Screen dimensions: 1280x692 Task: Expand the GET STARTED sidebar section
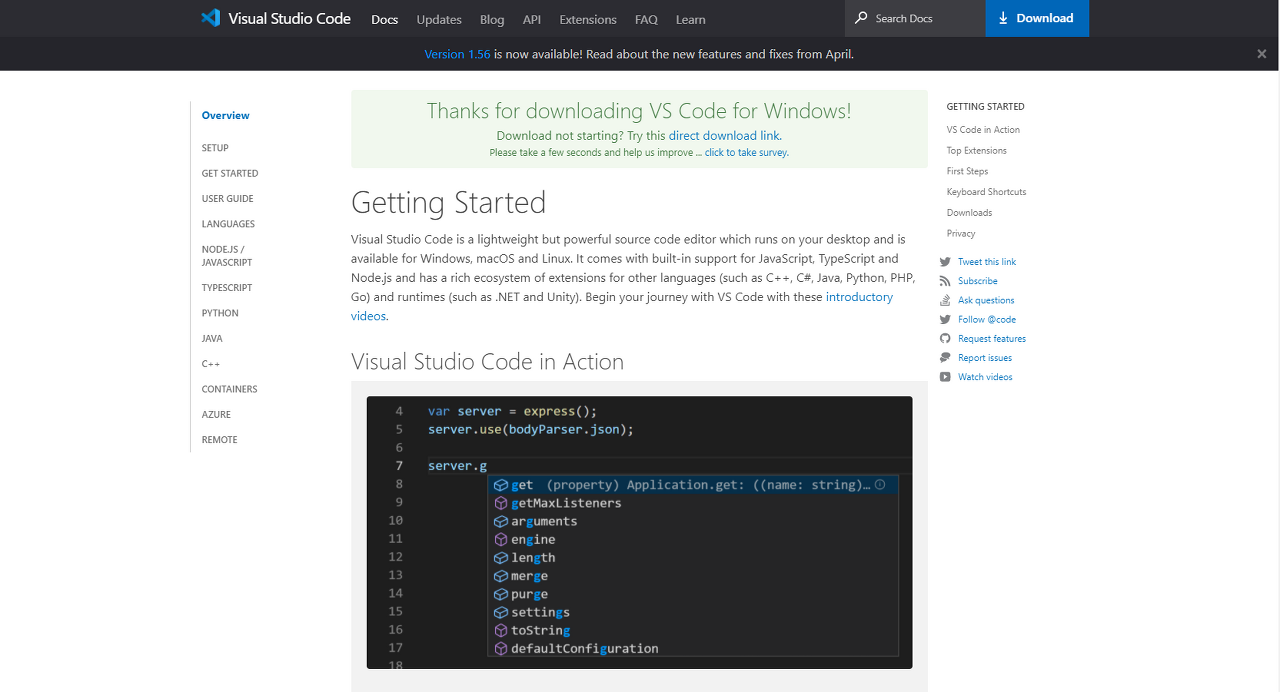click(x=230, y=173)
